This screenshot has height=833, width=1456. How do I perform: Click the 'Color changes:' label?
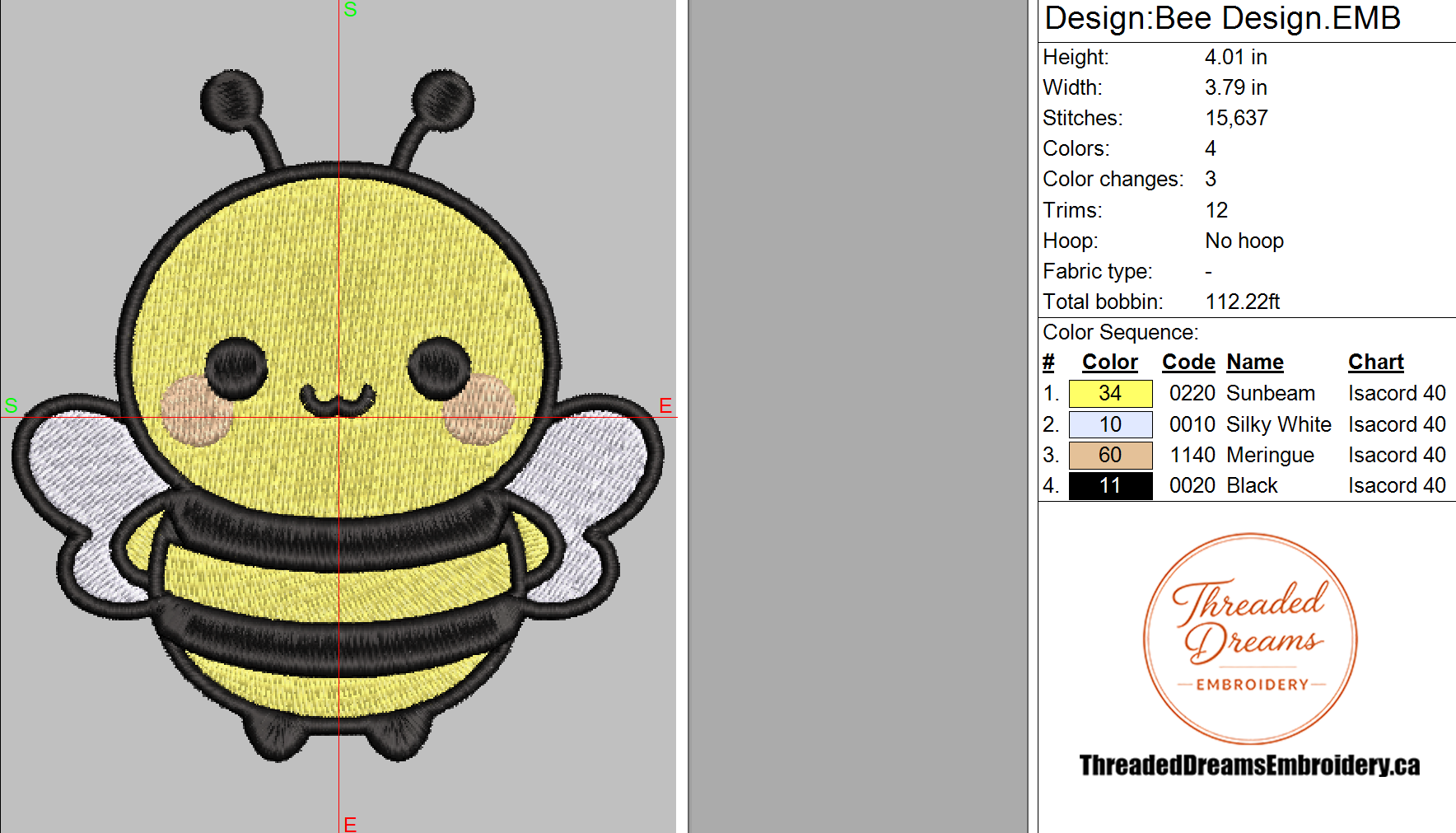point(1113,179)
